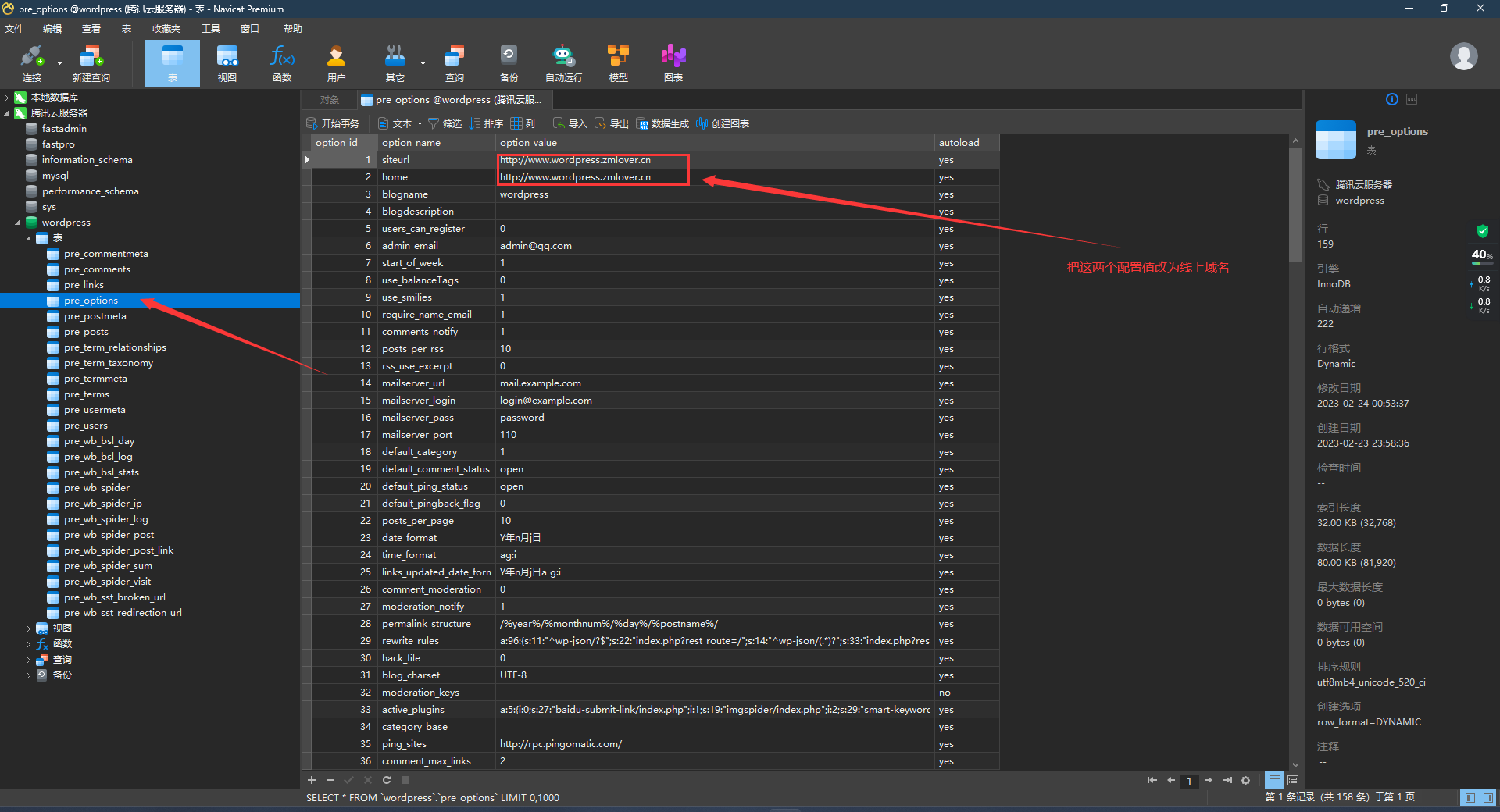Go to the next page of records
Image resolution: width=1500 pixels, height=812 pixels.
coord(1208,780)
